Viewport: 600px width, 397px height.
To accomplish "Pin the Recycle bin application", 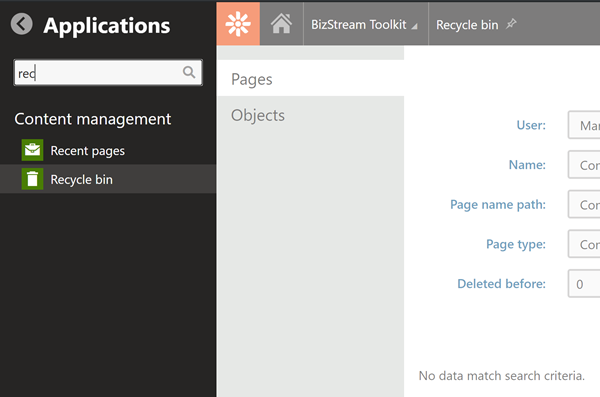I will 511,24.
